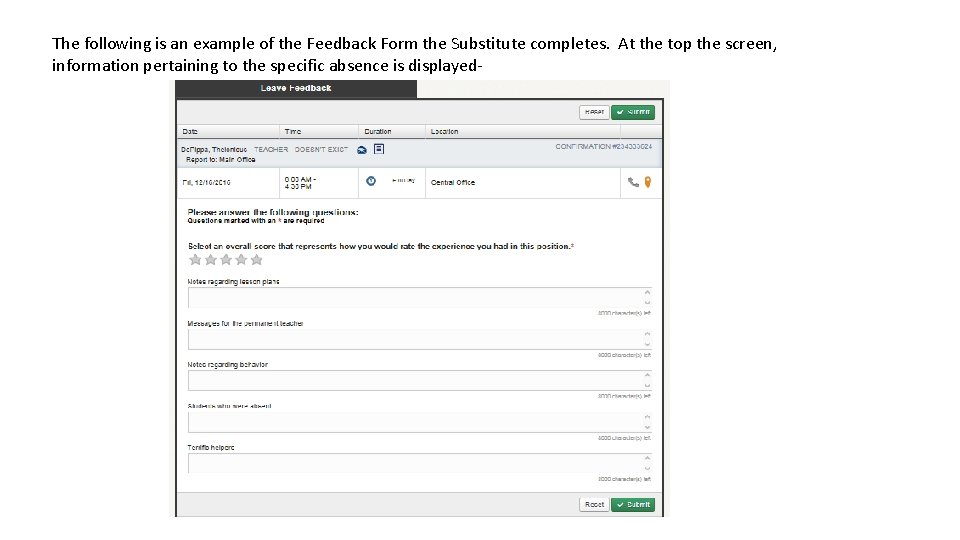Select the fifth rating star

click(257, 260)
